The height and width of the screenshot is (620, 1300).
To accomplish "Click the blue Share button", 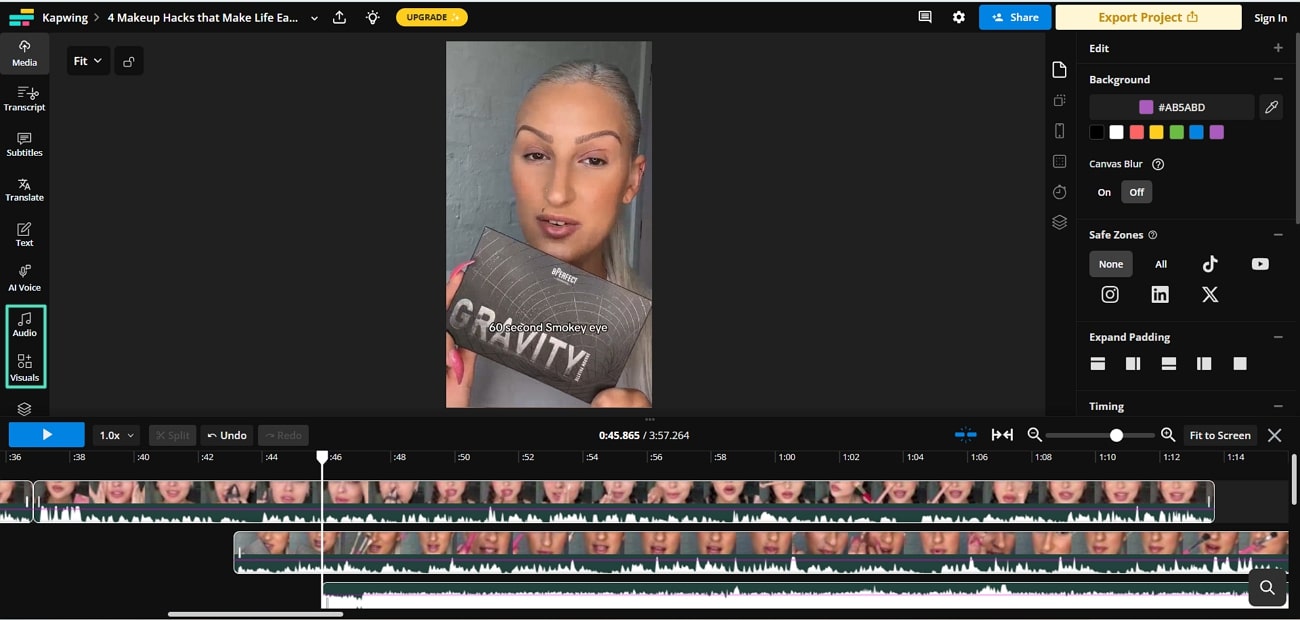I will pyautogui.click(x=1015, y=17).
